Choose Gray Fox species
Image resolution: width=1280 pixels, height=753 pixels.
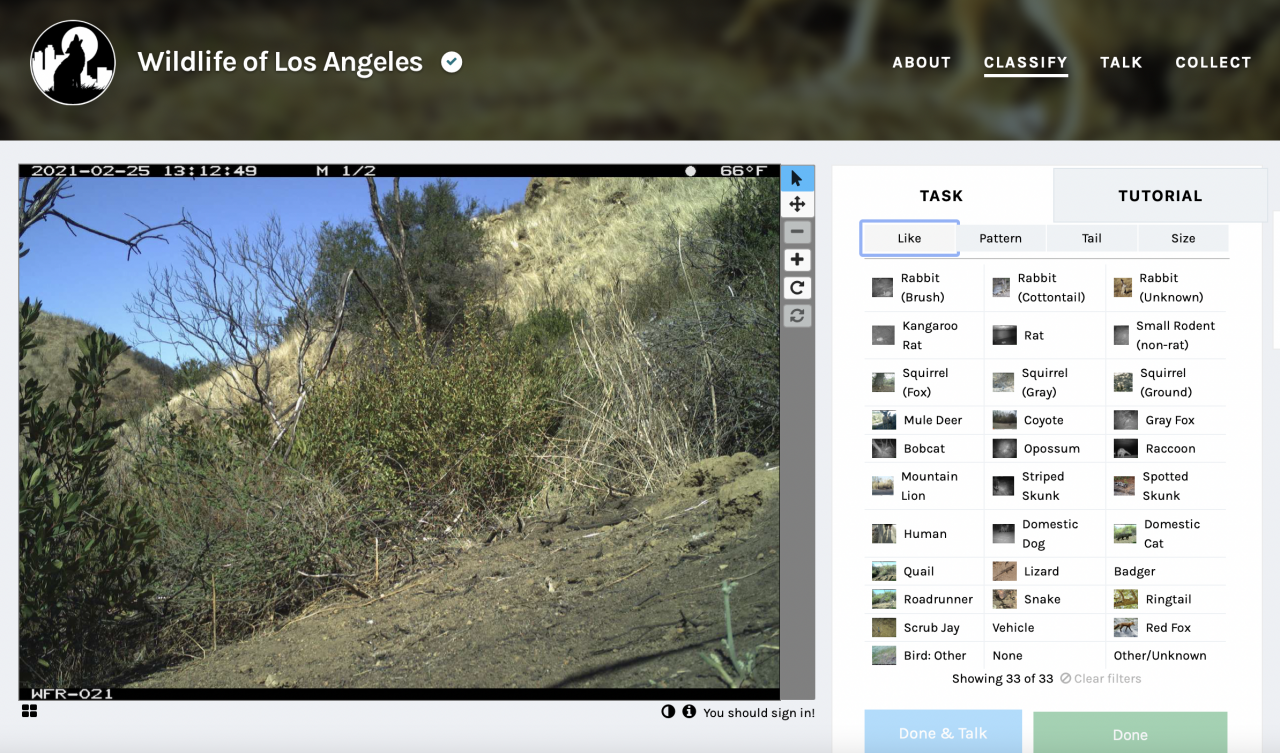click(x=1166, y=420)
